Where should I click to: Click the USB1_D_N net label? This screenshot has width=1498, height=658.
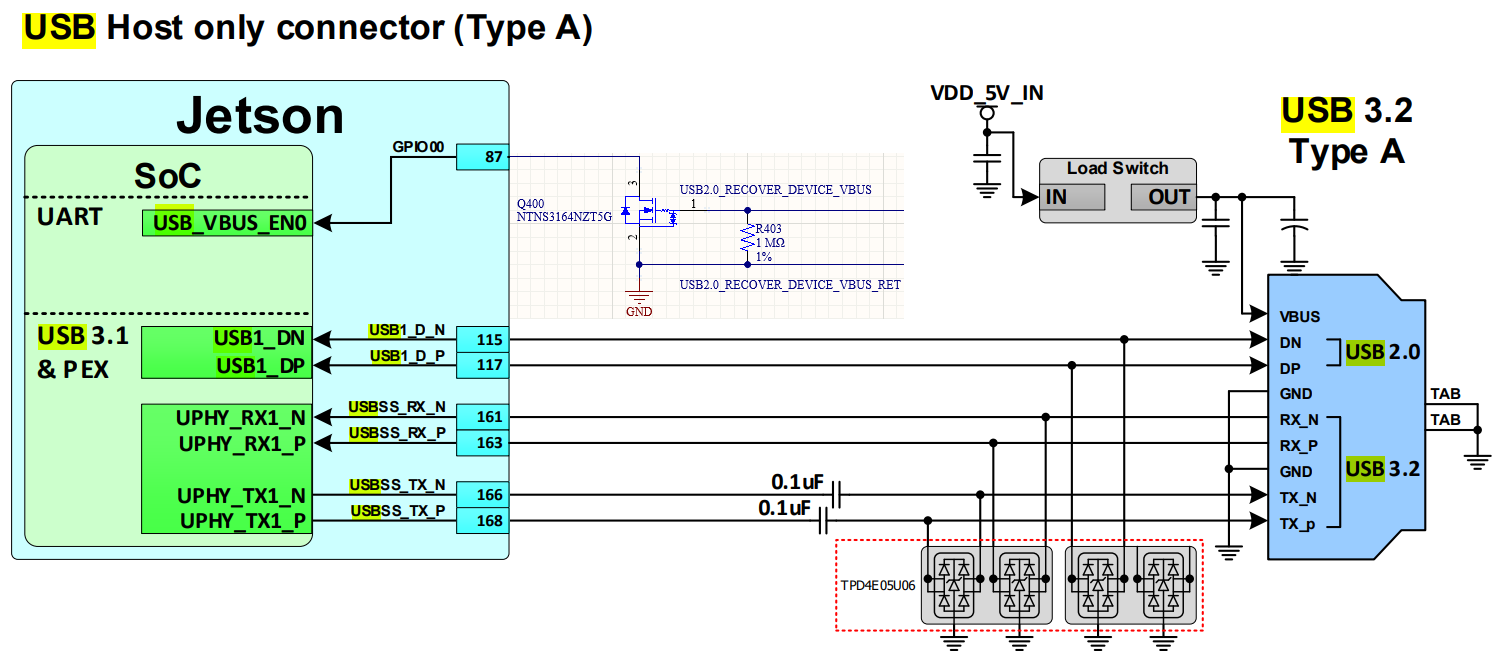[x=409, y=330]
